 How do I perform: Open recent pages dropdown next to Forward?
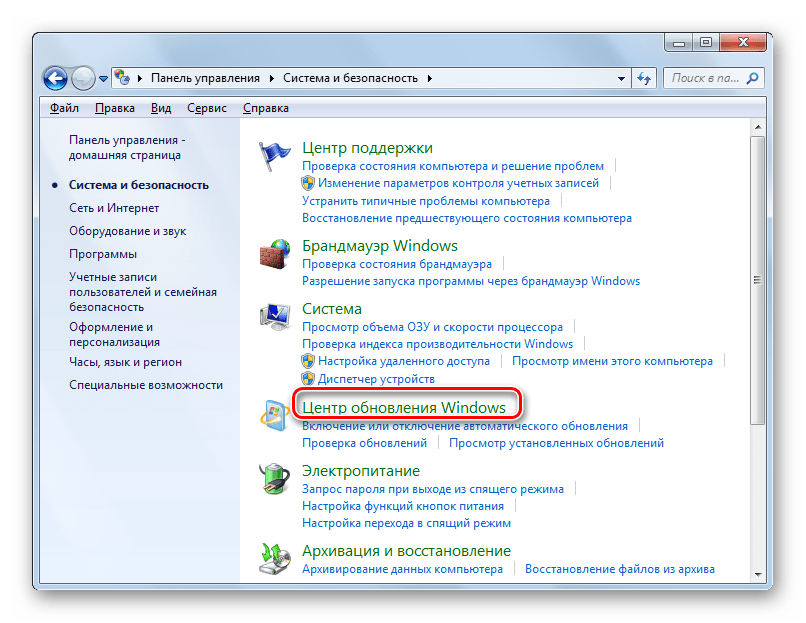103,79
